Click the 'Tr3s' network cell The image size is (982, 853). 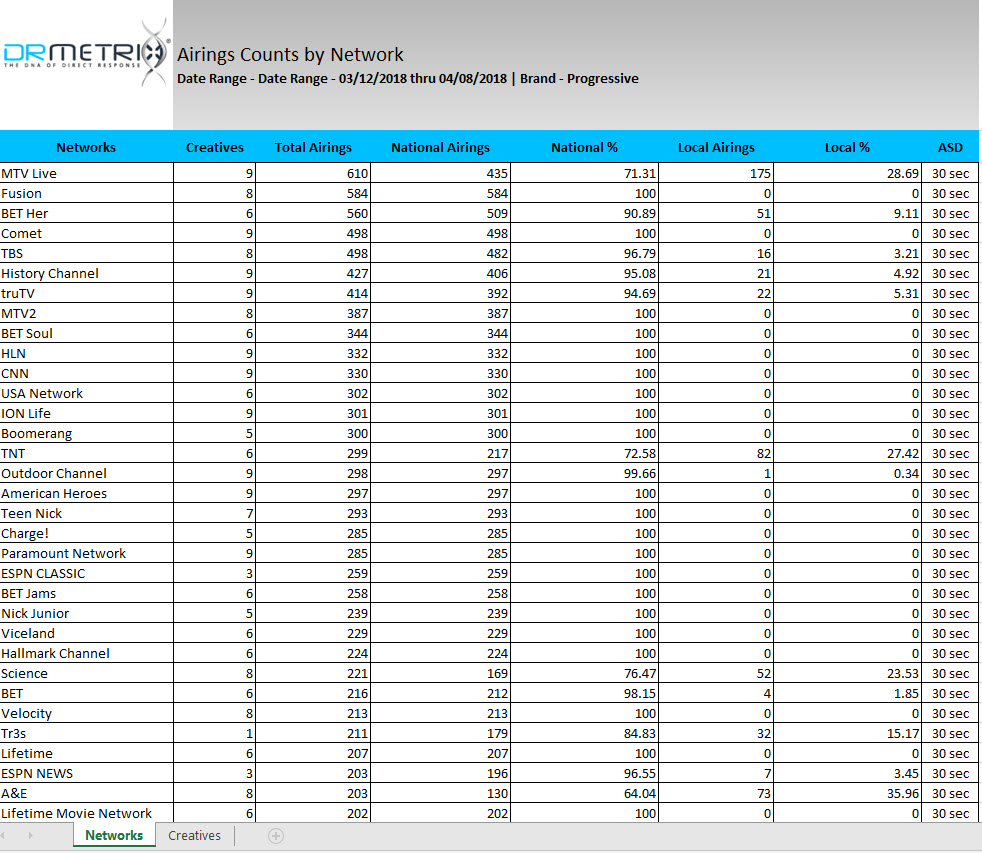[86, 734]
